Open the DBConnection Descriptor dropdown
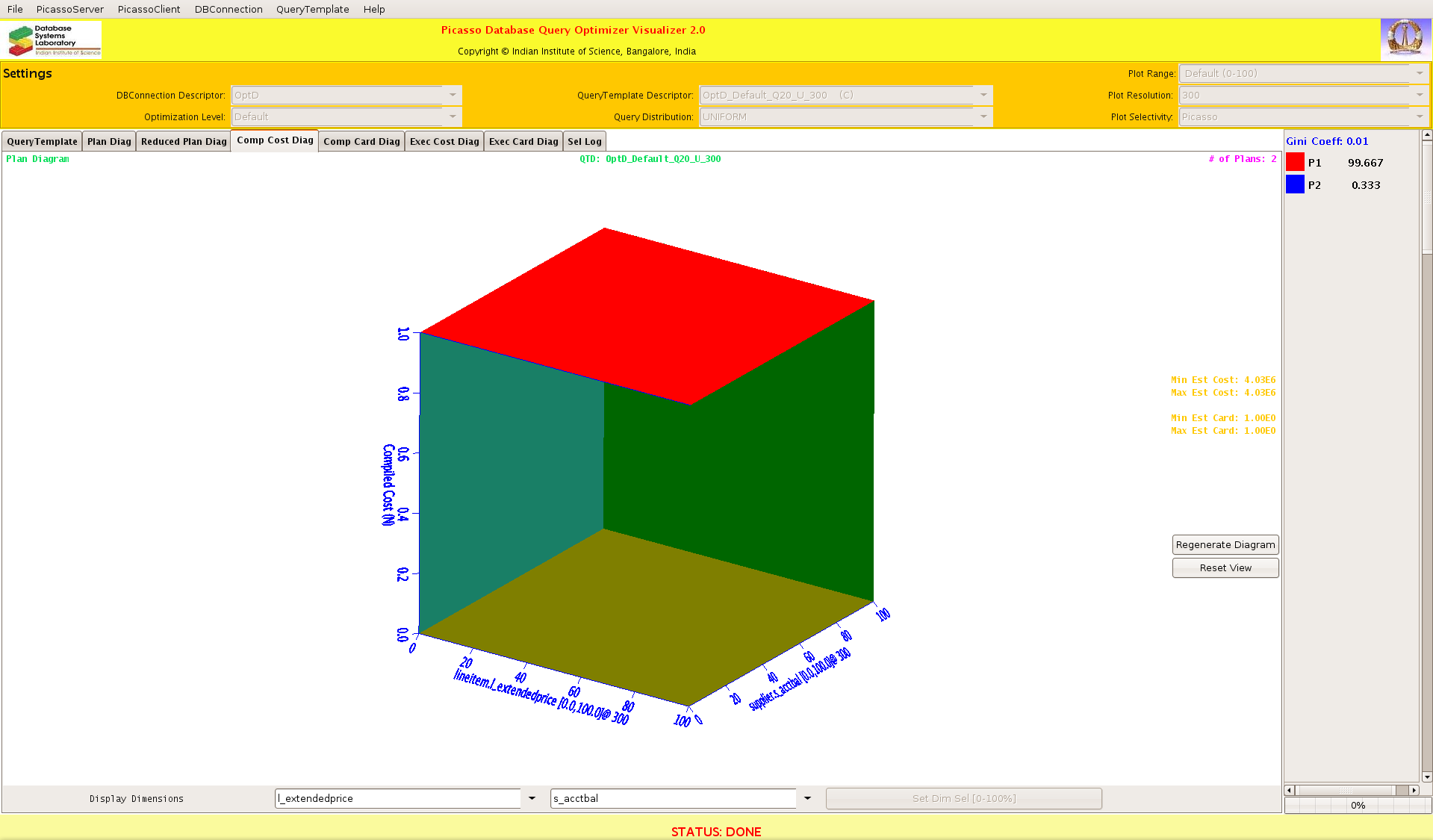The width and height of the screenshot is (1433, 840). tap(453, 95)
